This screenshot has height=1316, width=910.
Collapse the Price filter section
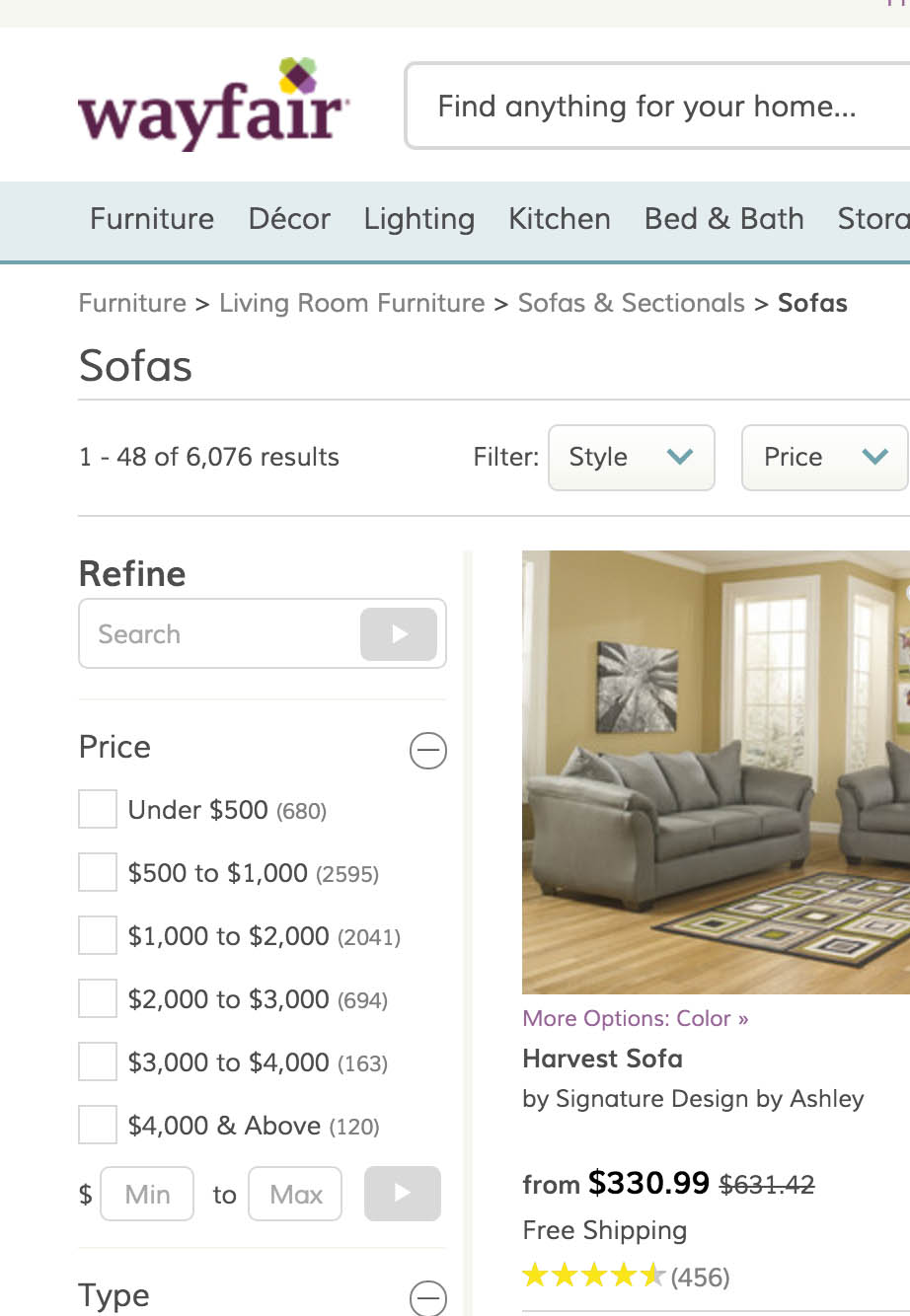point(427,751)
